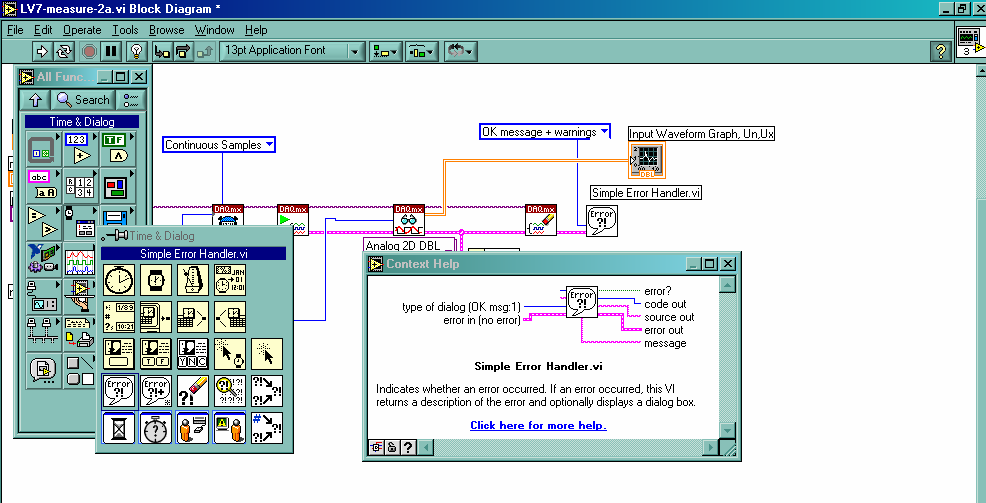This screenshot has width=986, height=503.
Task: Select the General Error Handler icon
Action: (156, 391)
